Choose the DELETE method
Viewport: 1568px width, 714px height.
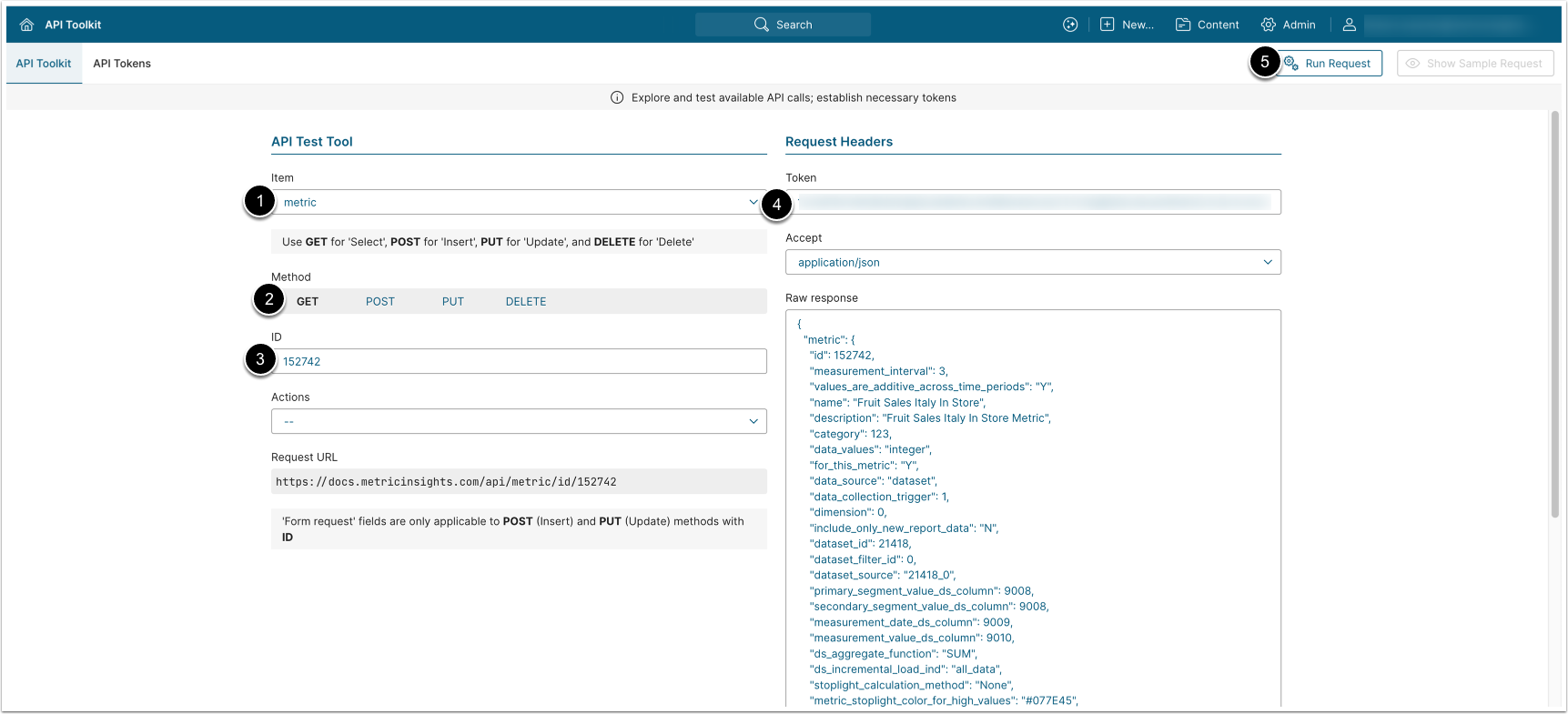click(x=526, y=302)
